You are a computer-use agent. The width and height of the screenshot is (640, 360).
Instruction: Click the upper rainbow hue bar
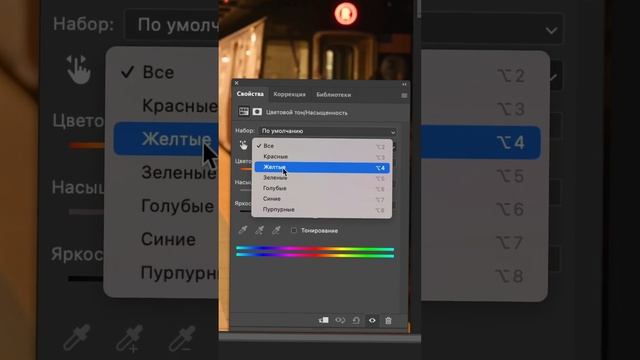click(315, 248)
